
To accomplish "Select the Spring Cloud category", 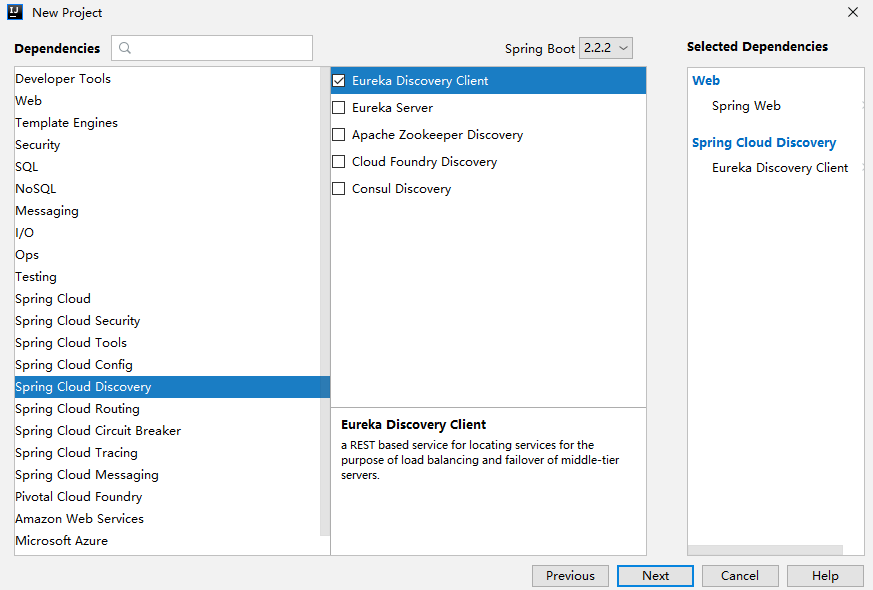I will pyautogui.click(x=168, y=299).
